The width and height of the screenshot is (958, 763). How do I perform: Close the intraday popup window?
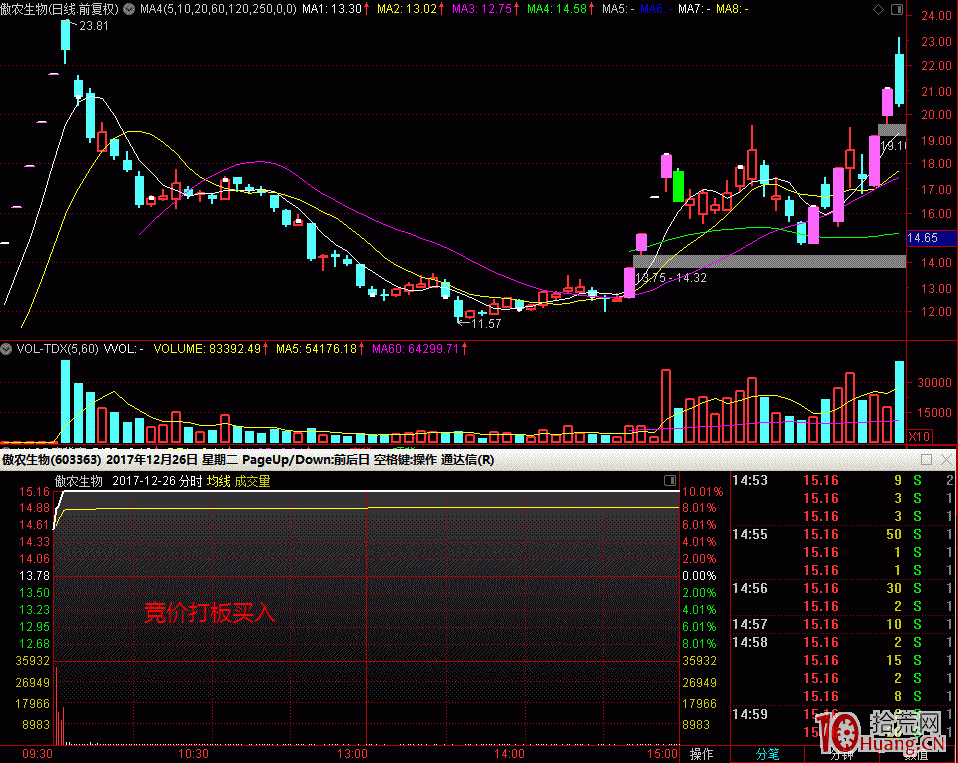tap(945, 460)
